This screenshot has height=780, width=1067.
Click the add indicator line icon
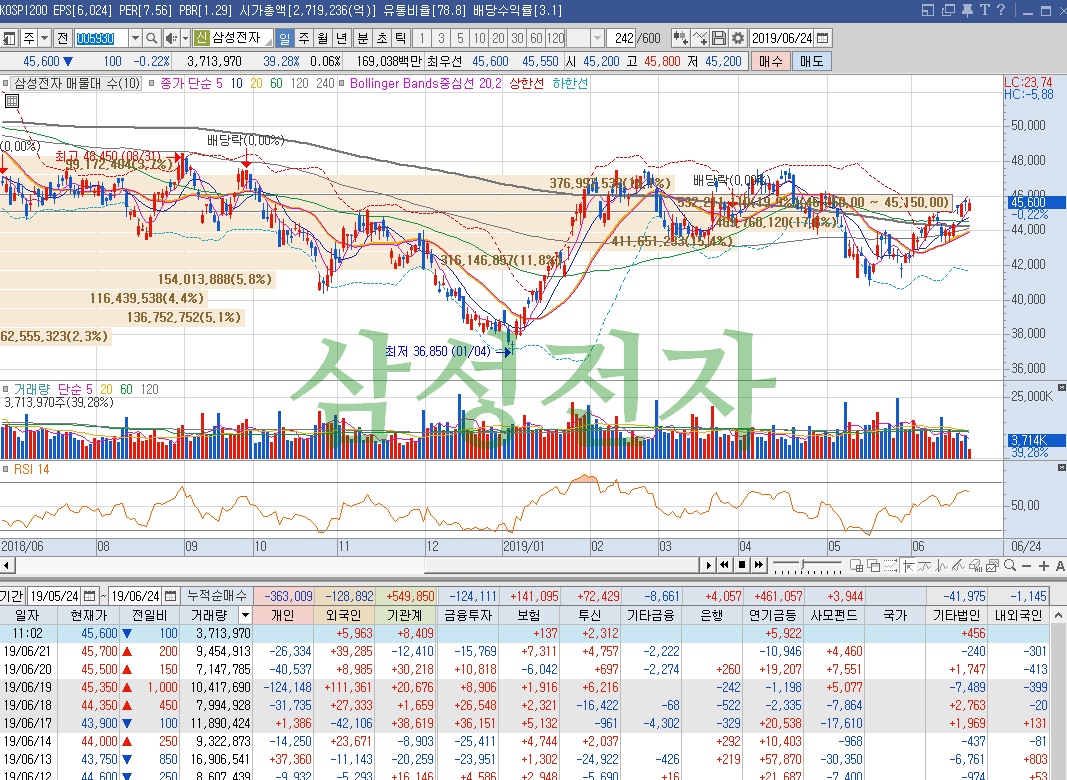click(x=700, y=38)
